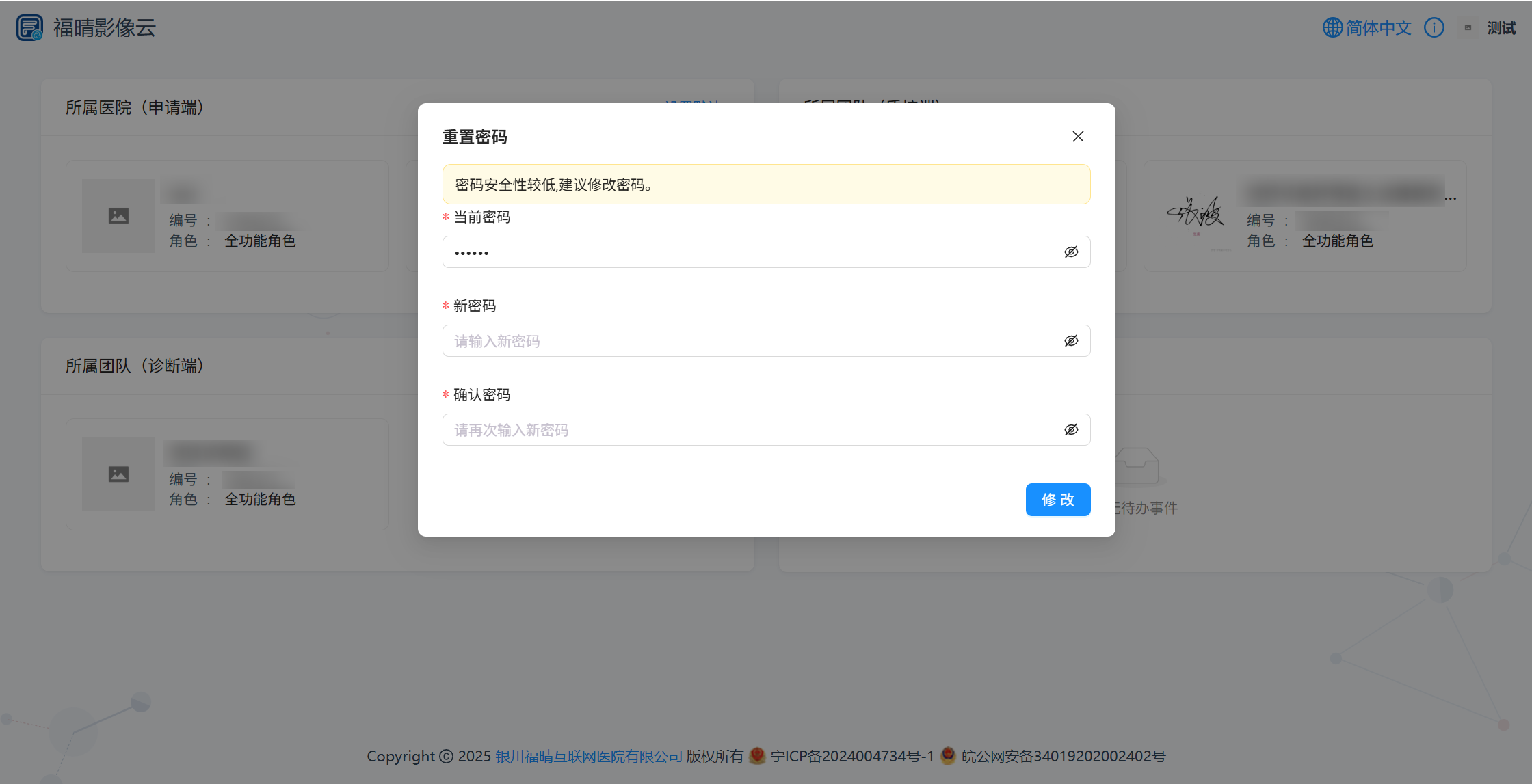Screen dimensions: 1532x784
Task: Click the police badge icon before 宁ICP备 number
Action: tap(756, 756)
